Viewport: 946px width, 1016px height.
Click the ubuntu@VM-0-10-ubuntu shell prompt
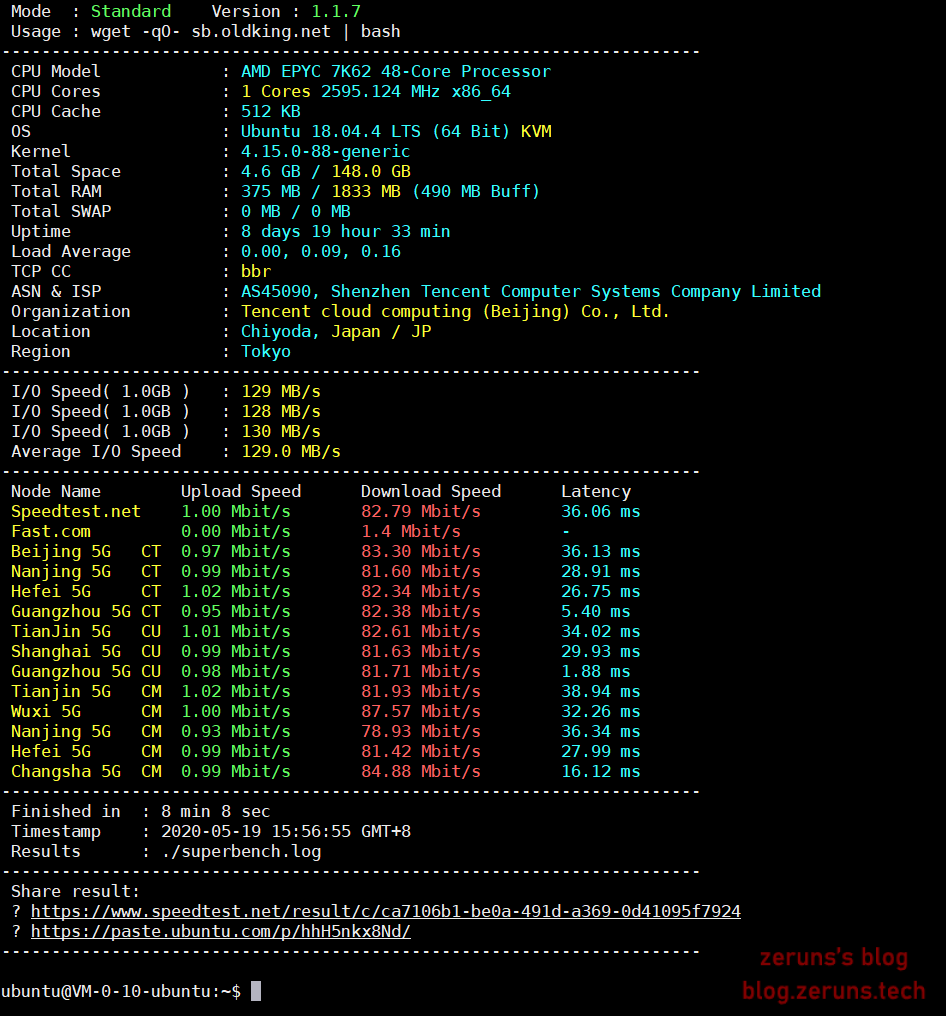120,991
